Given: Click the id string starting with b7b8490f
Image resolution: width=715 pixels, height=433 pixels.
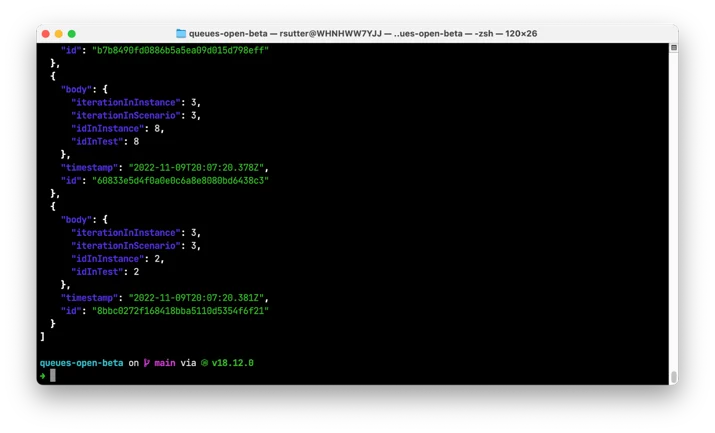Looking at the screenshot, I should (x=181, y=50).
